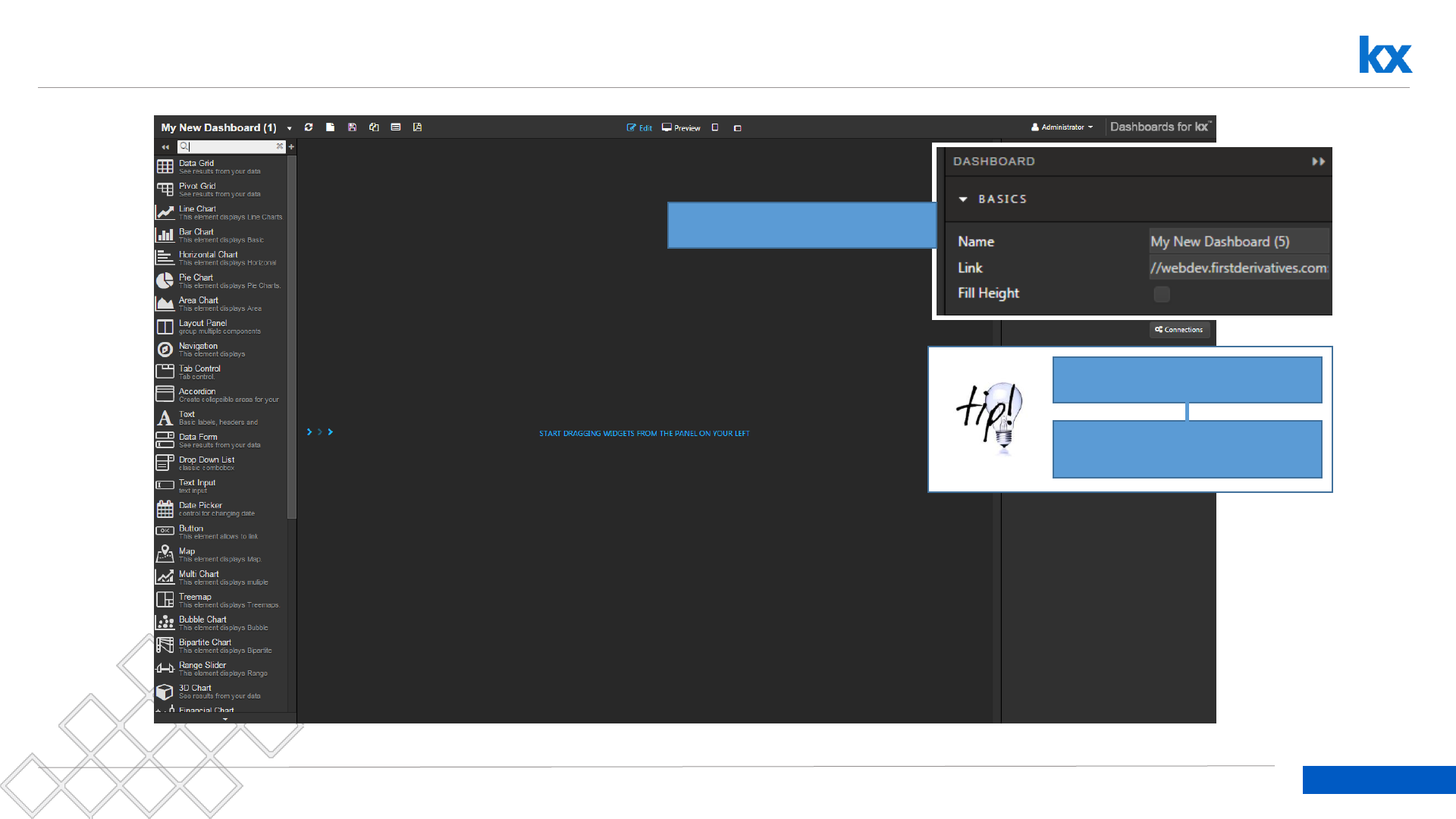Click the save dashboard icon

[x=352, y=127]
